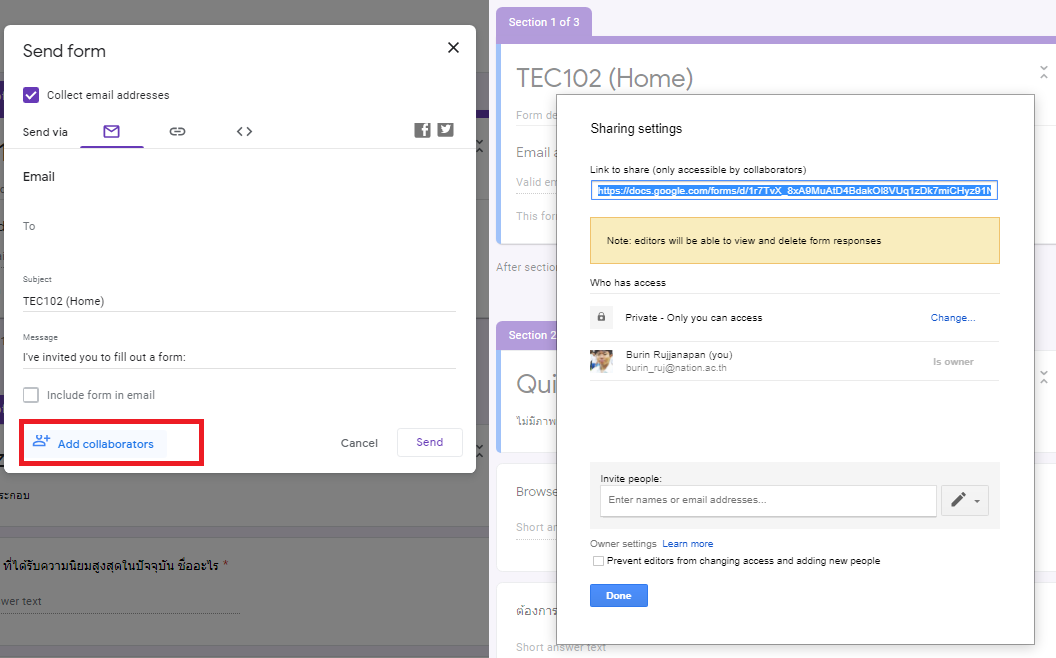Click the Invite people email input field
This screenshot has height=658, width=1056.
pos(767,500)
